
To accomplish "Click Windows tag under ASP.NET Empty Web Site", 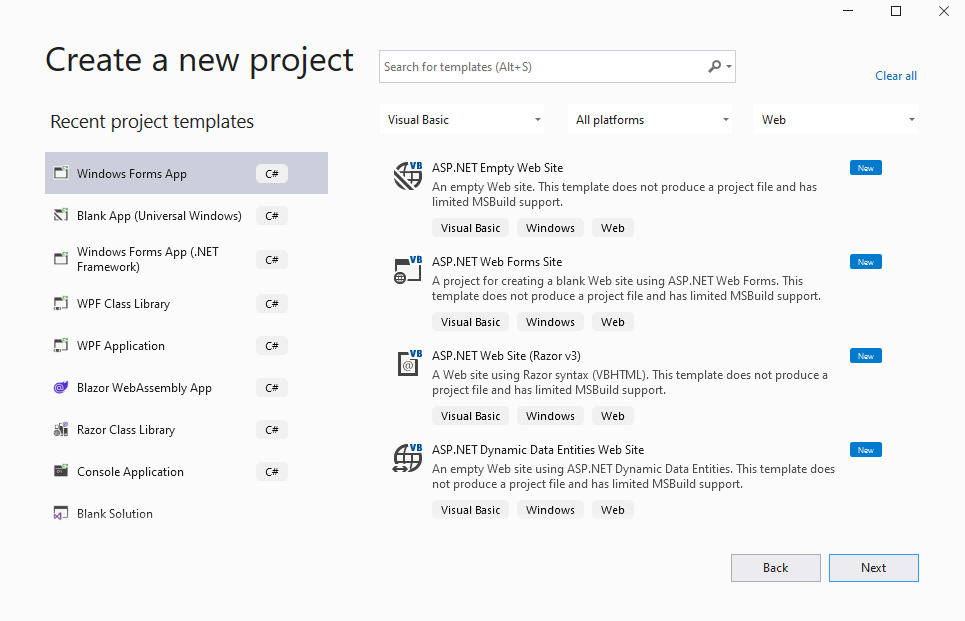I will pyautogui.click(x=550, y=228).
